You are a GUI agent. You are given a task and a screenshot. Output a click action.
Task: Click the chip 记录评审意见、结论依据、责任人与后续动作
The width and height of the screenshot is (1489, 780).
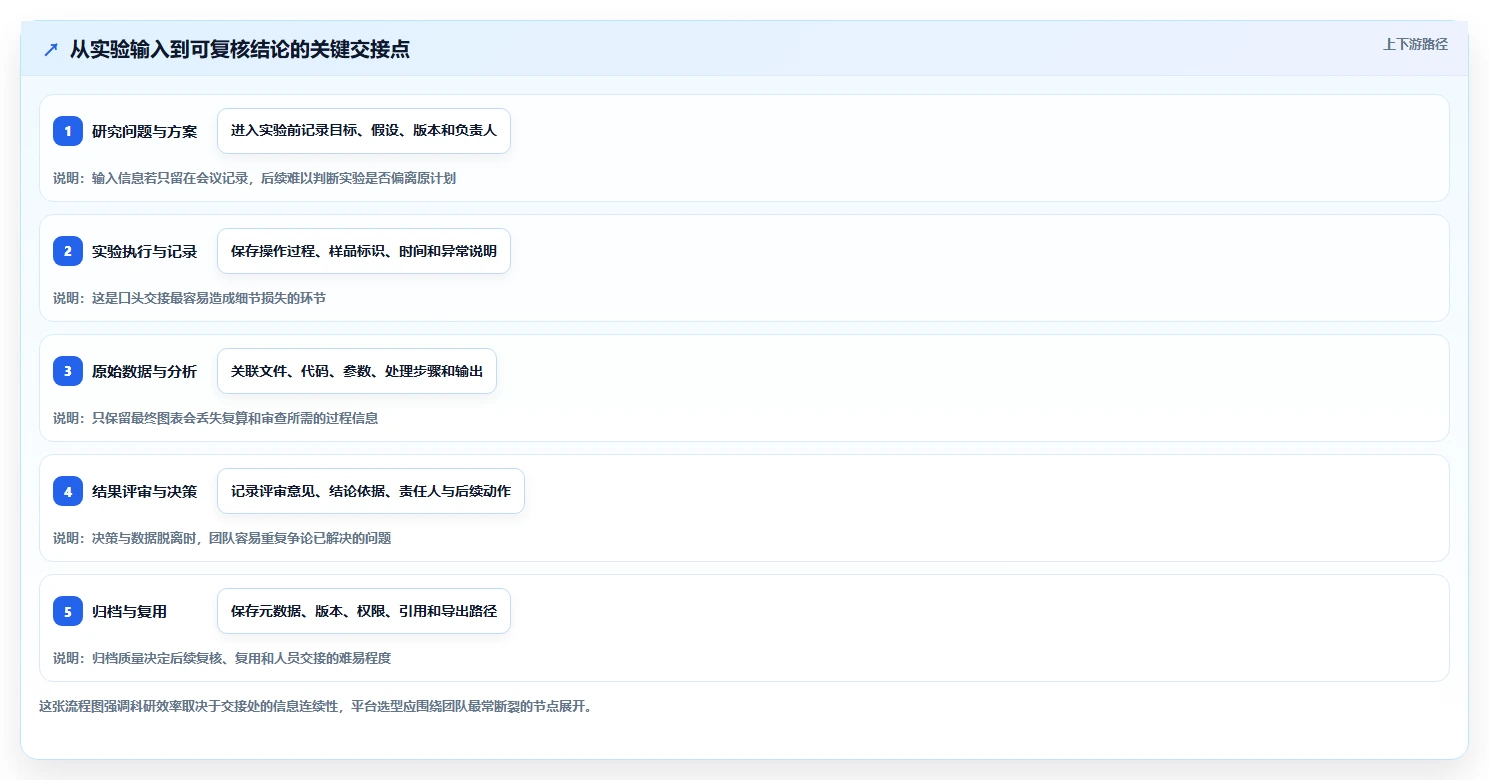(371, 491)
